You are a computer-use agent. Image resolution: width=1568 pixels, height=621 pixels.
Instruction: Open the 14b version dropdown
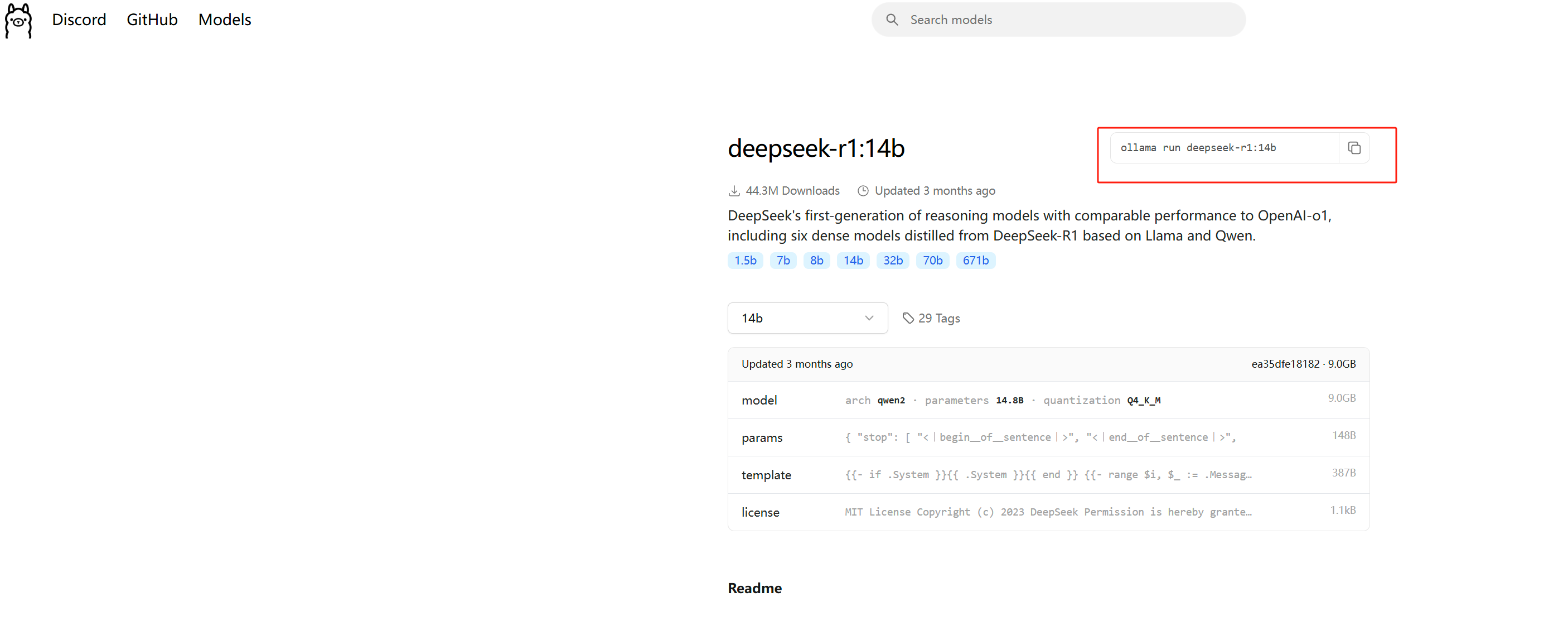(x=806, y=318)
